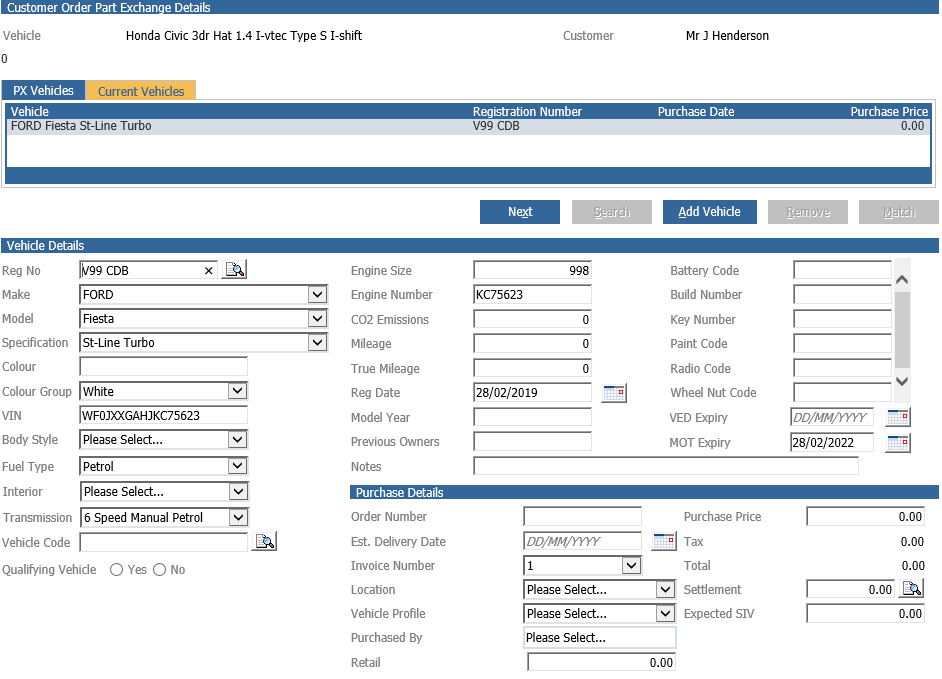Open the VED Expiry calendar picker
Image resolution: width=942 pixels, height=679 pixels.
tap(898, 417)
